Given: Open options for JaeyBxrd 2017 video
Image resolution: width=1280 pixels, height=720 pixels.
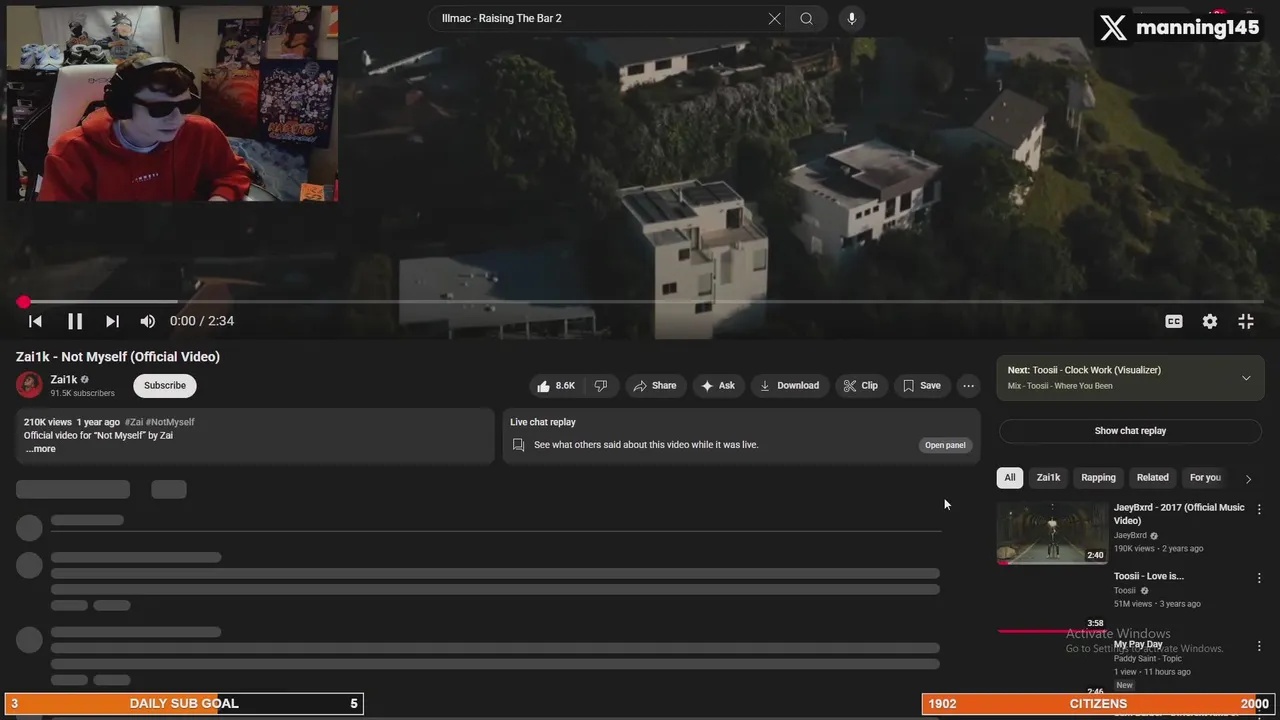Looking at the screenshot, I should point(1259,510).
